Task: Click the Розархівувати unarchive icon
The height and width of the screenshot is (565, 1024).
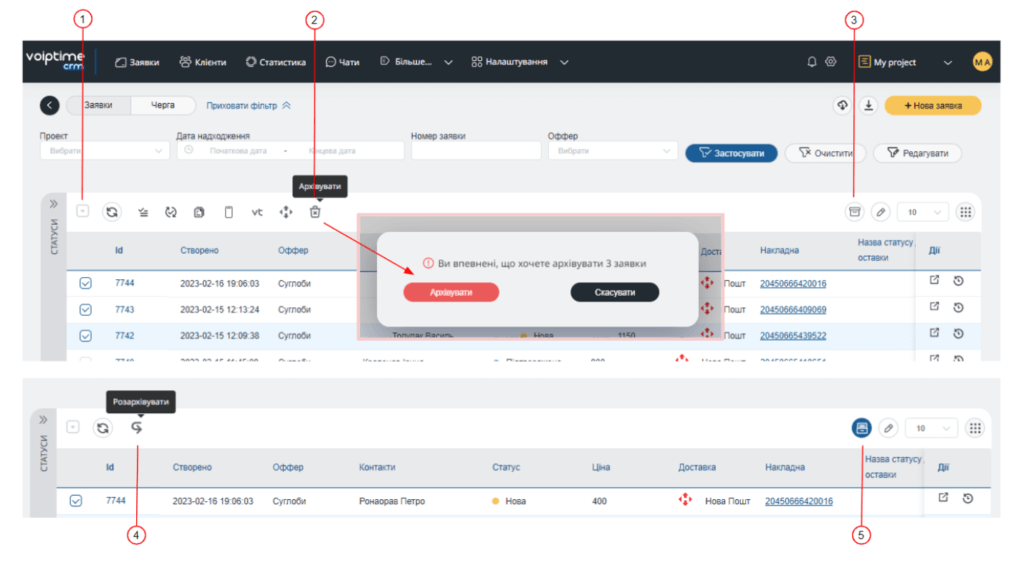Action: coord(136,427)
